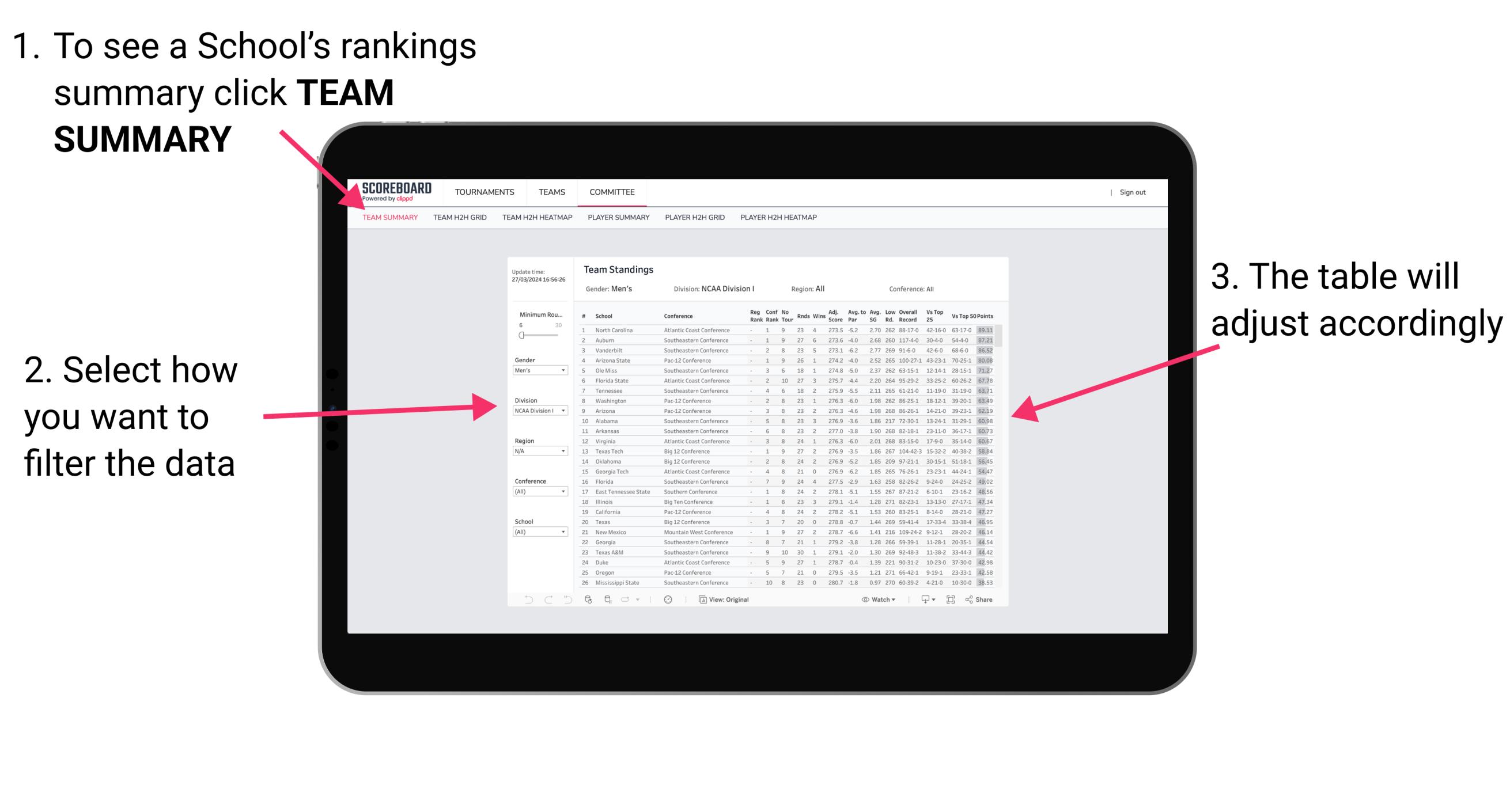The width and height of the screenshot is (1510, 812).
Task: Click the View: Original button
Action: (728, 599)
